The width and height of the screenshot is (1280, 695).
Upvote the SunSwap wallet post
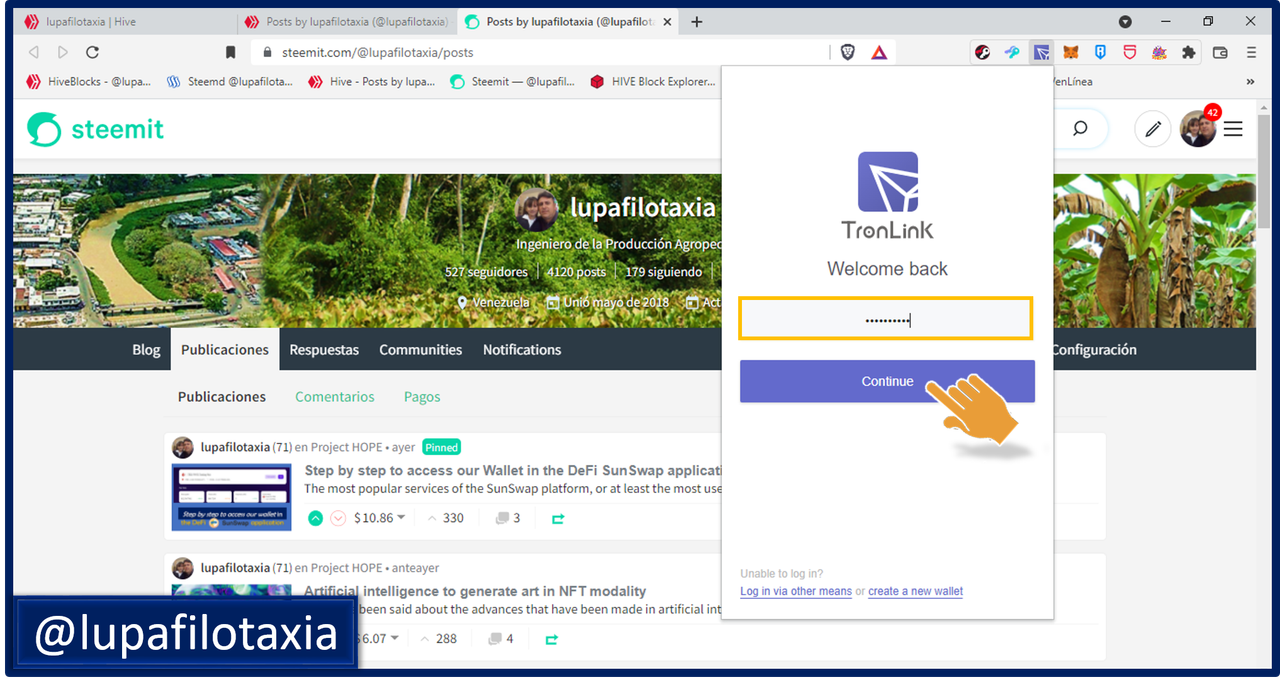pos(315,518)
